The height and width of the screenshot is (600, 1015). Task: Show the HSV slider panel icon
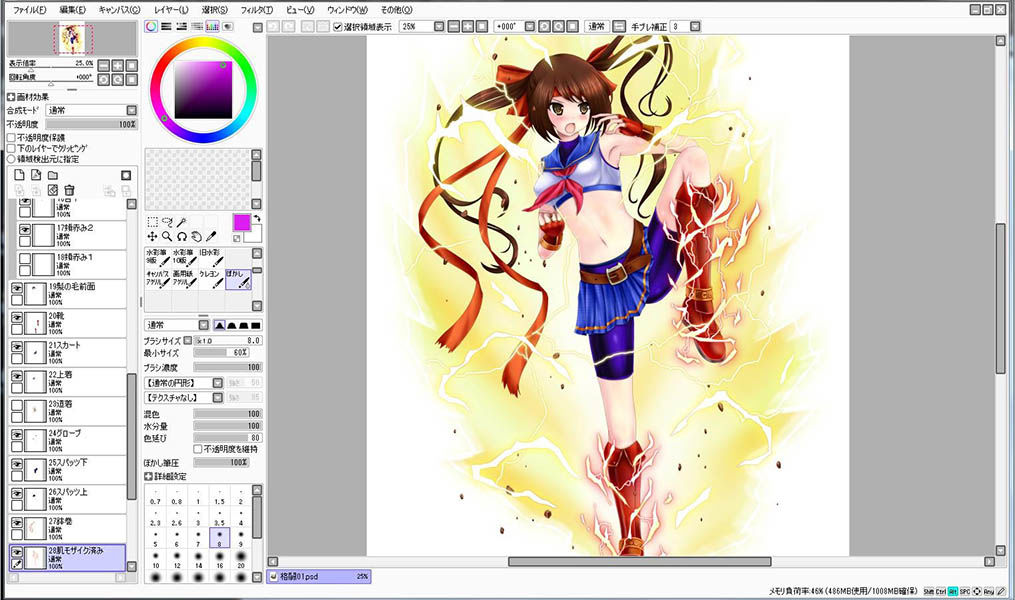pos(181,27)
